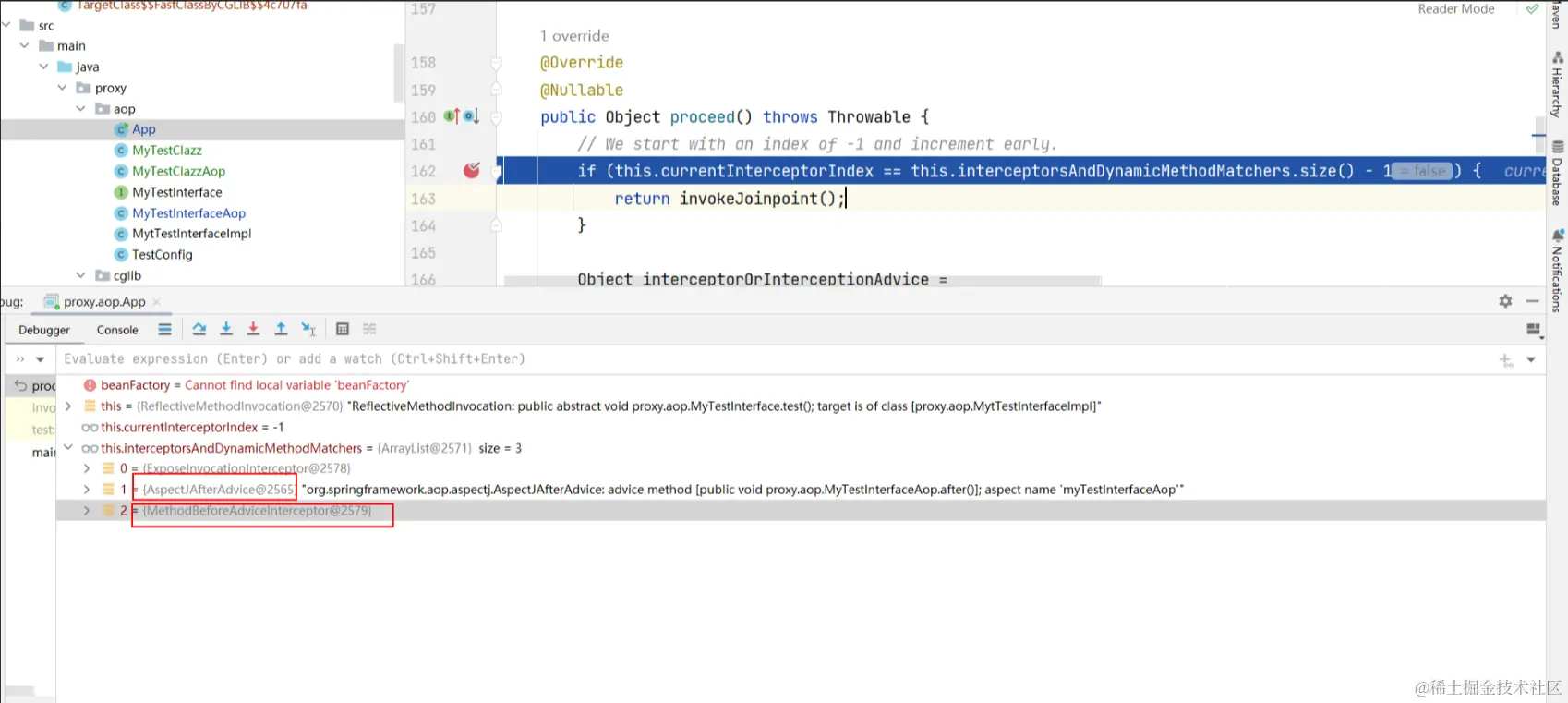
Task: Click the Run to Cursor icon
Action: [308, 329]
